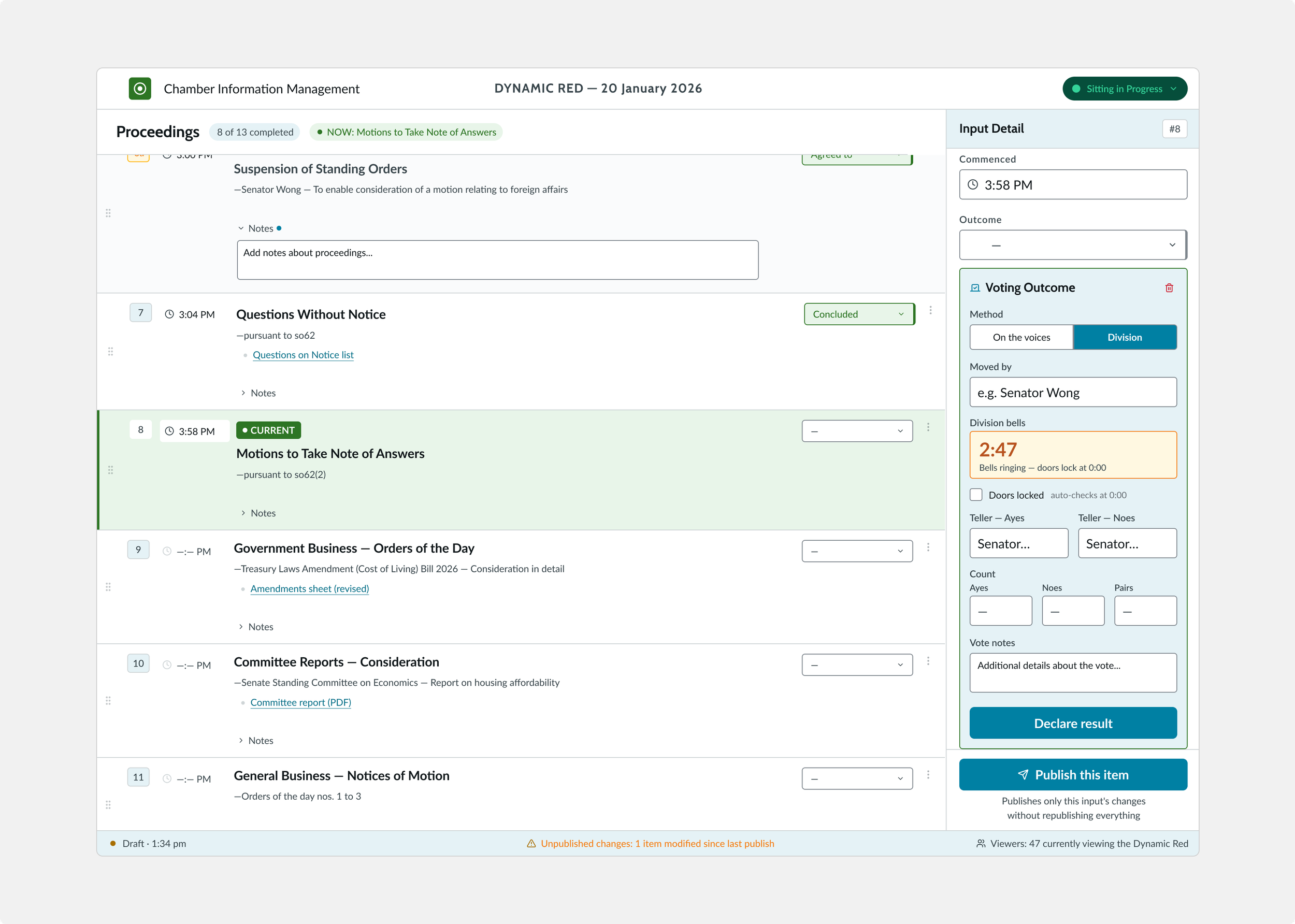Grab drag handle of Motions to Take Note
The image size is (1295, 924).
click(110, 470)
